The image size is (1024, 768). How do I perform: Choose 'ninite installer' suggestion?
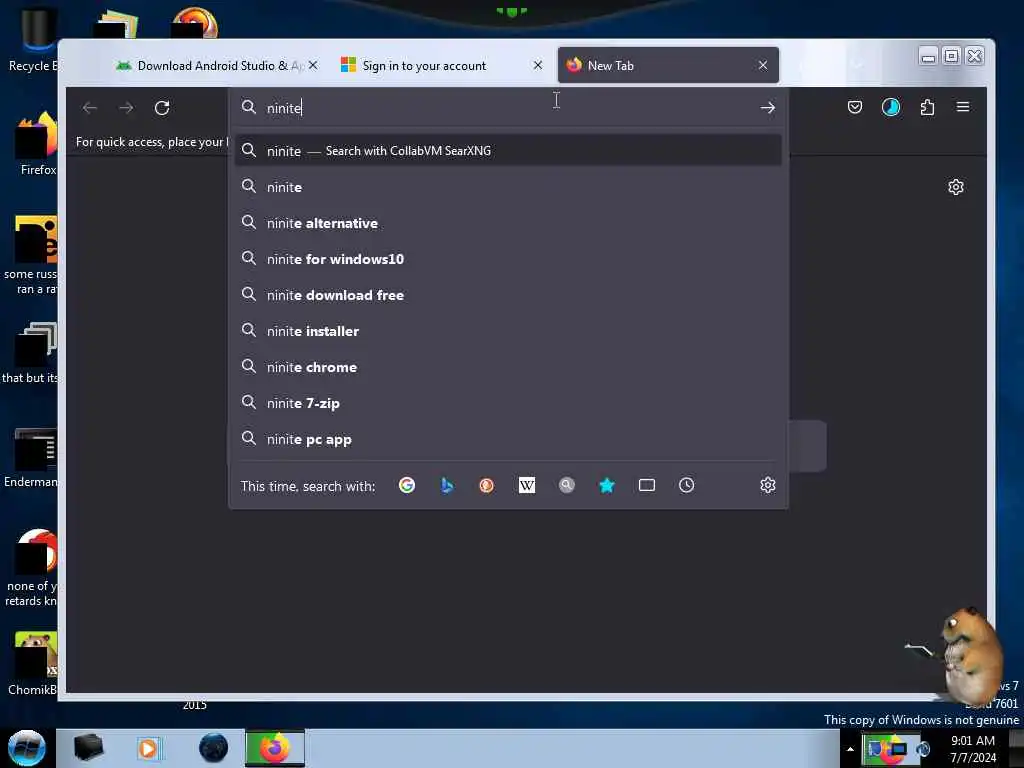pyautogui.click(x=508, y=331)
